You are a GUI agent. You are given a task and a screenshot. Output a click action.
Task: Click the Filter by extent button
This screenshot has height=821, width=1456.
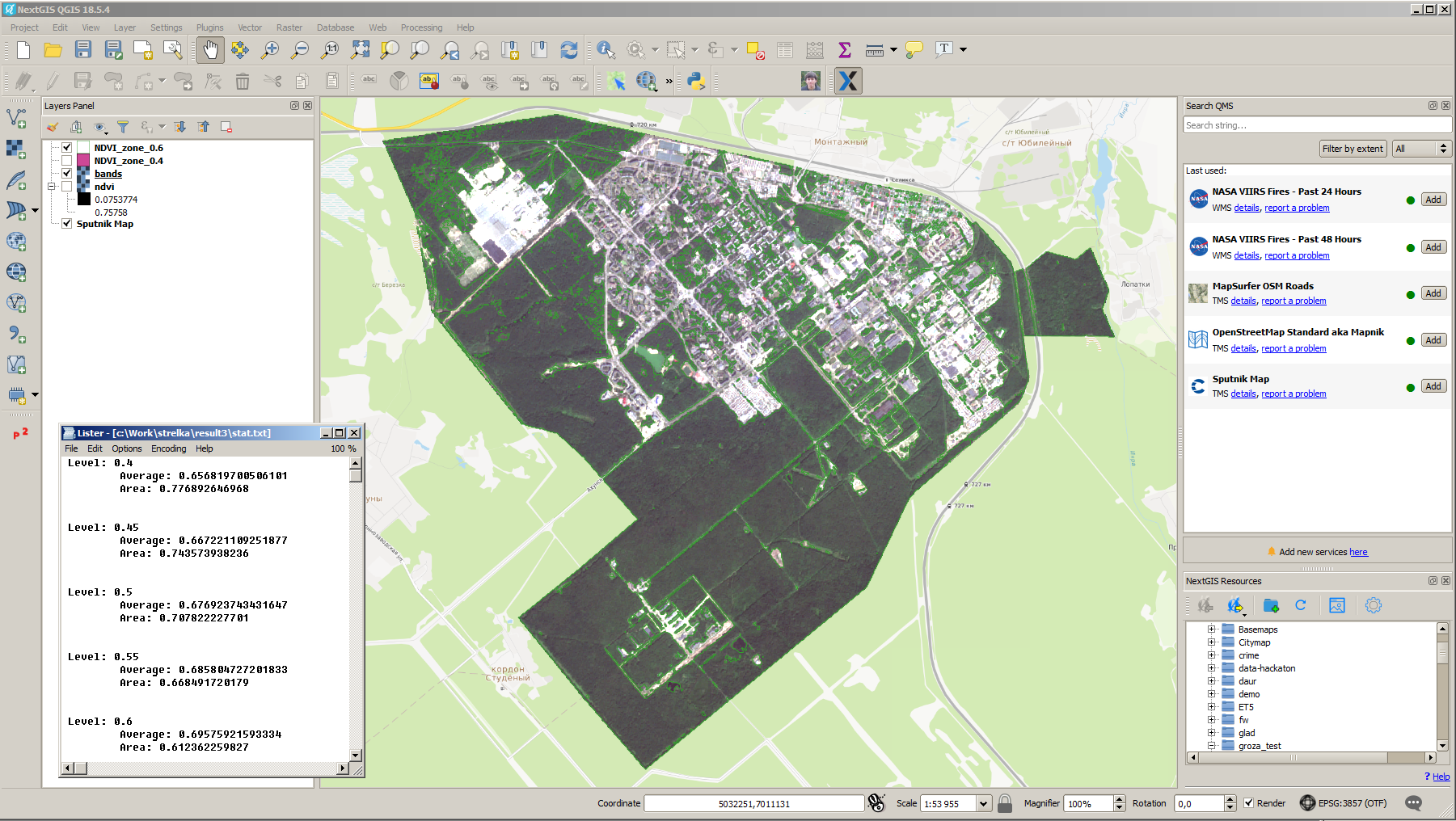click(1352, 149)
